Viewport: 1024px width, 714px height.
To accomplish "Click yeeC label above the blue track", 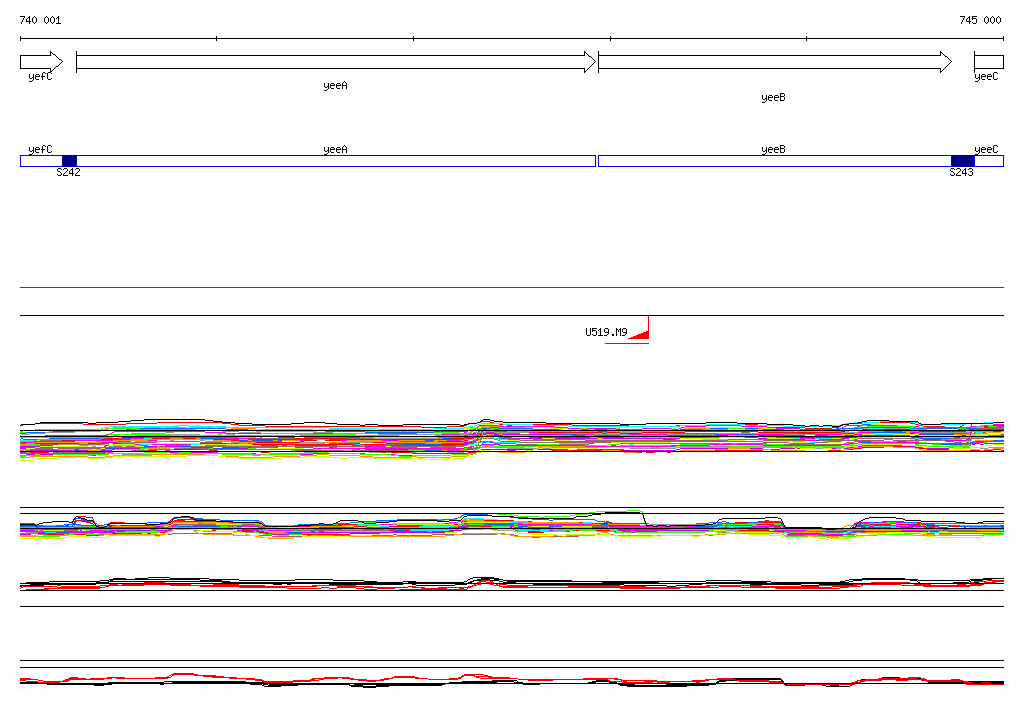I will tap(986, 150).
